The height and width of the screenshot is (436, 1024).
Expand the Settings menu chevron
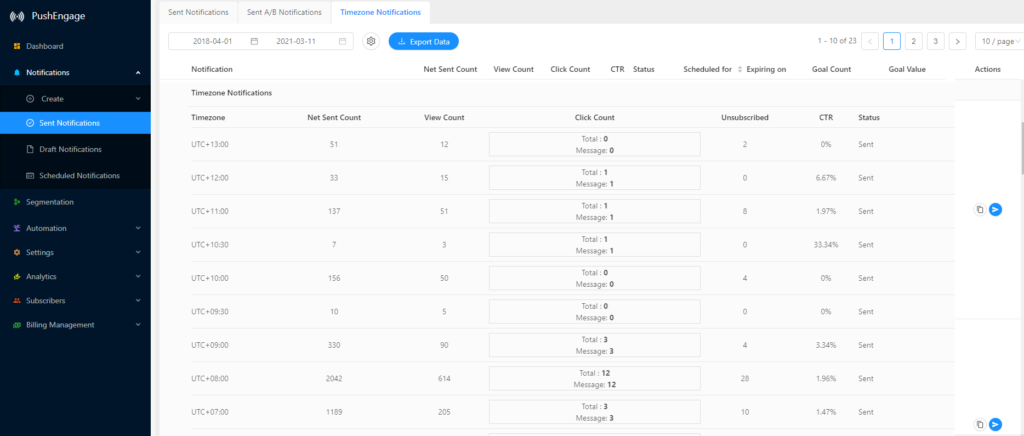click(x=138, y=253)
